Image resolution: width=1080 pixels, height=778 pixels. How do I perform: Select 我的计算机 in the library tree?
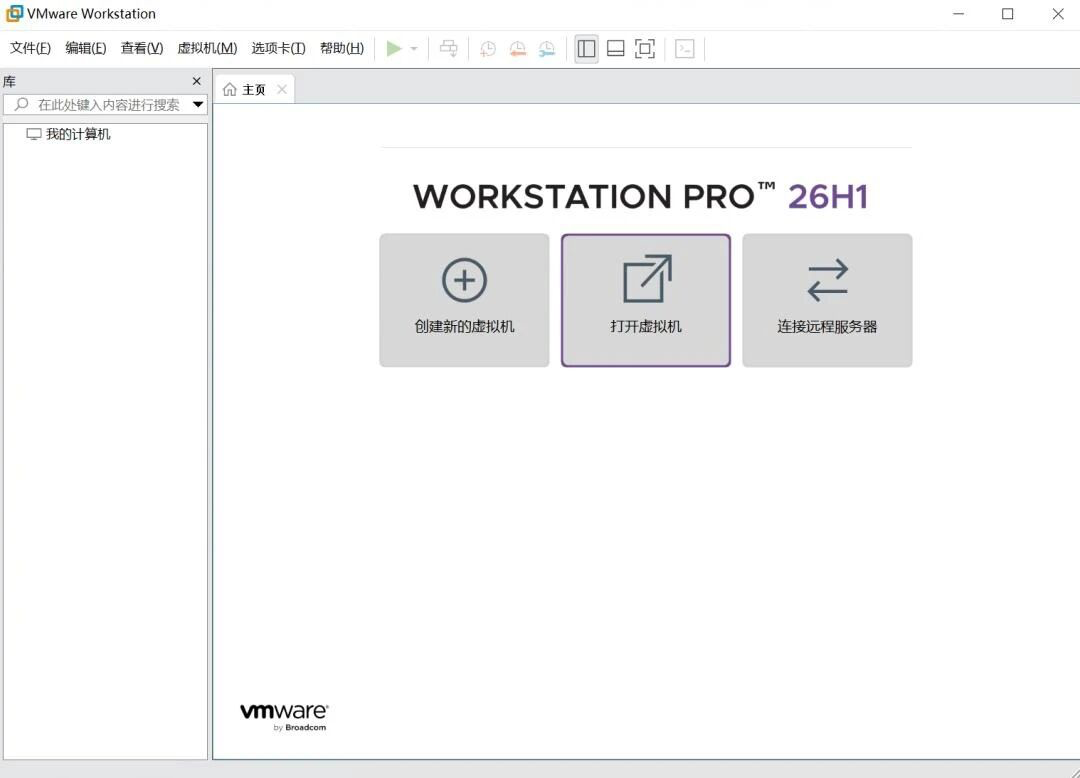click(78, 134)
